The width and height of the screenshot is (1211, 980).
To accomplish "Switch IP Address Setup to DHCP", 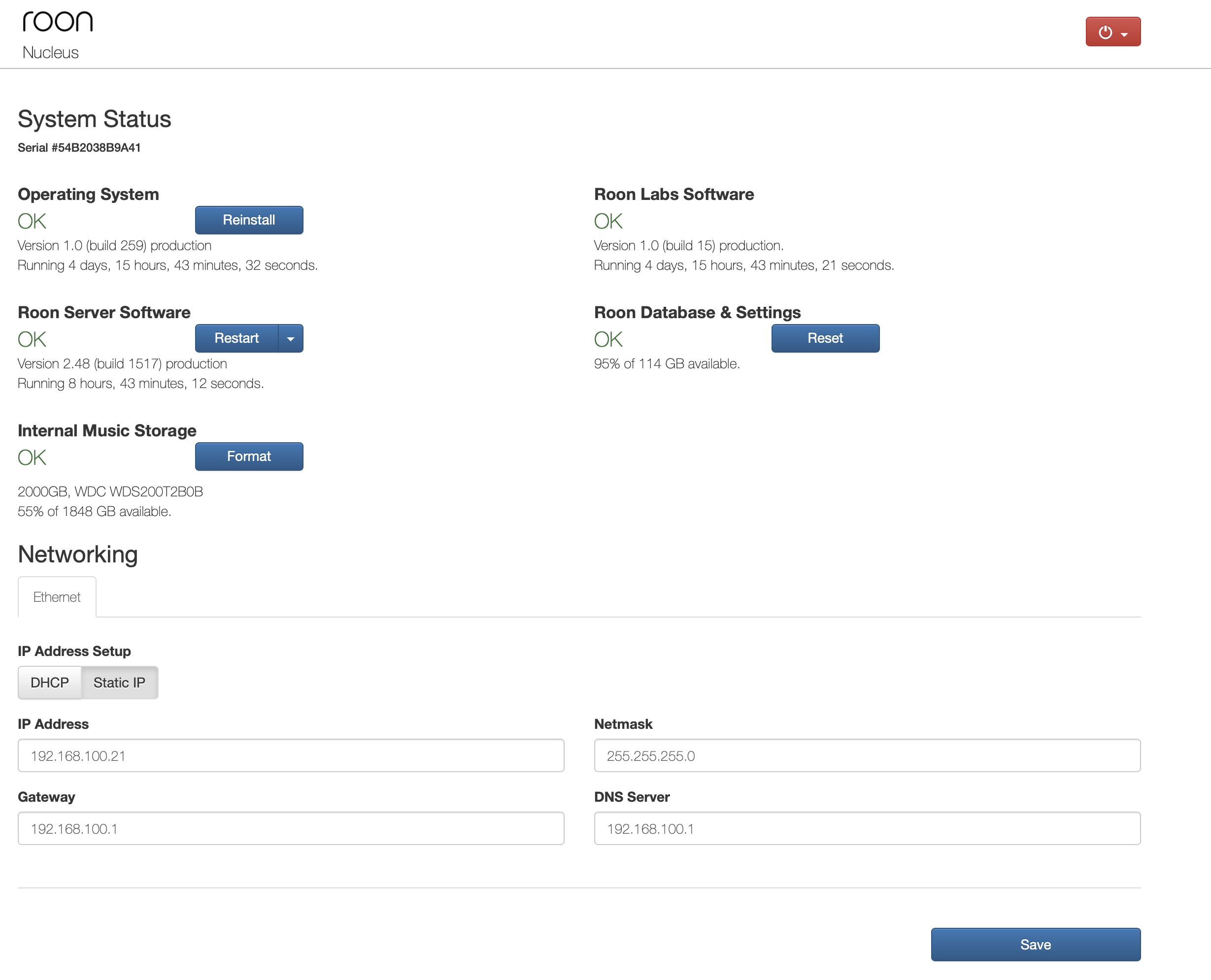I will pos(50,683).
